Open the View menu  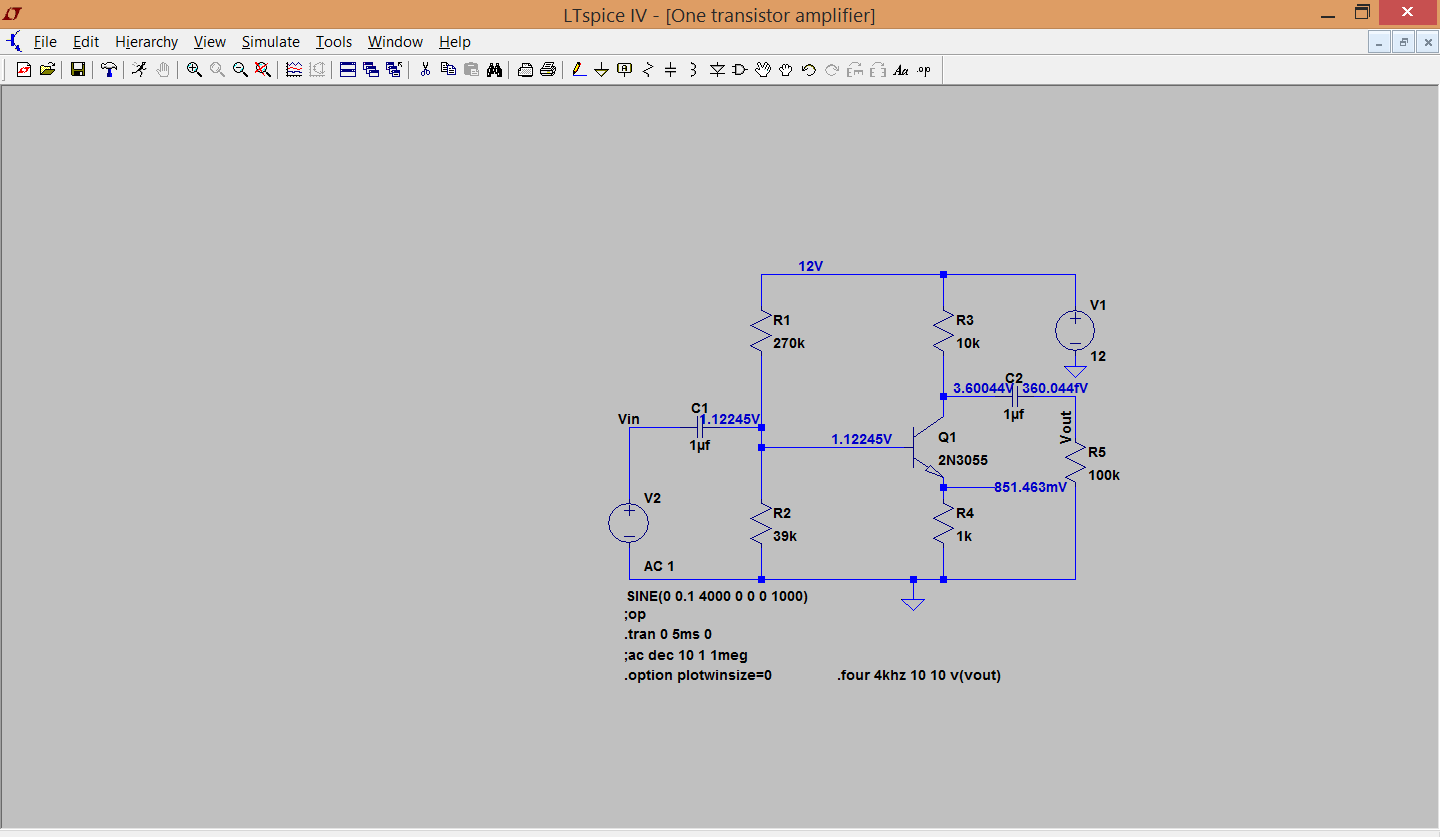point(210,42)
